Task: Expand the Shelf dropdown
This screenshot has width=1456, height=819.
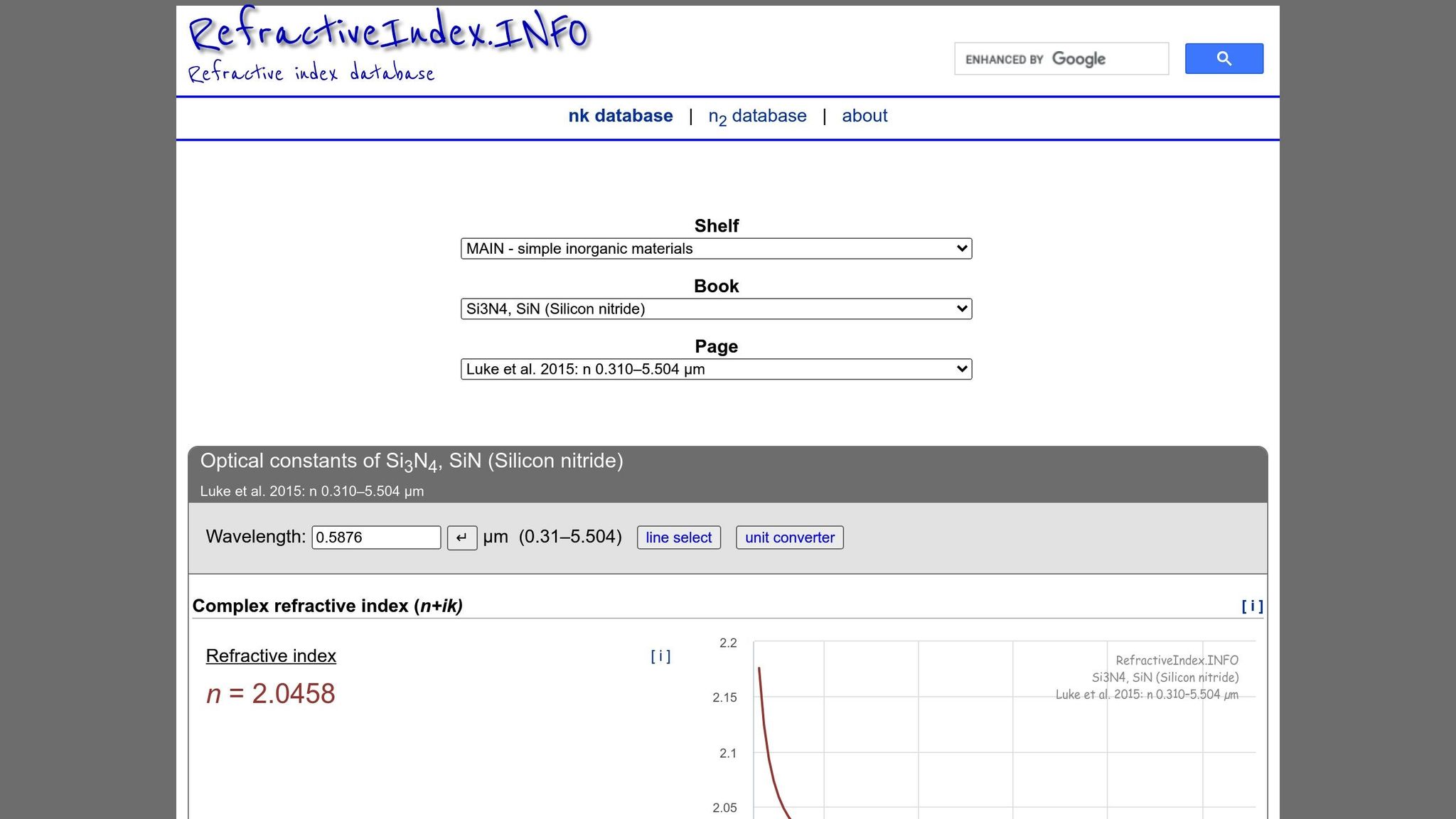Action: coord(716,249)
